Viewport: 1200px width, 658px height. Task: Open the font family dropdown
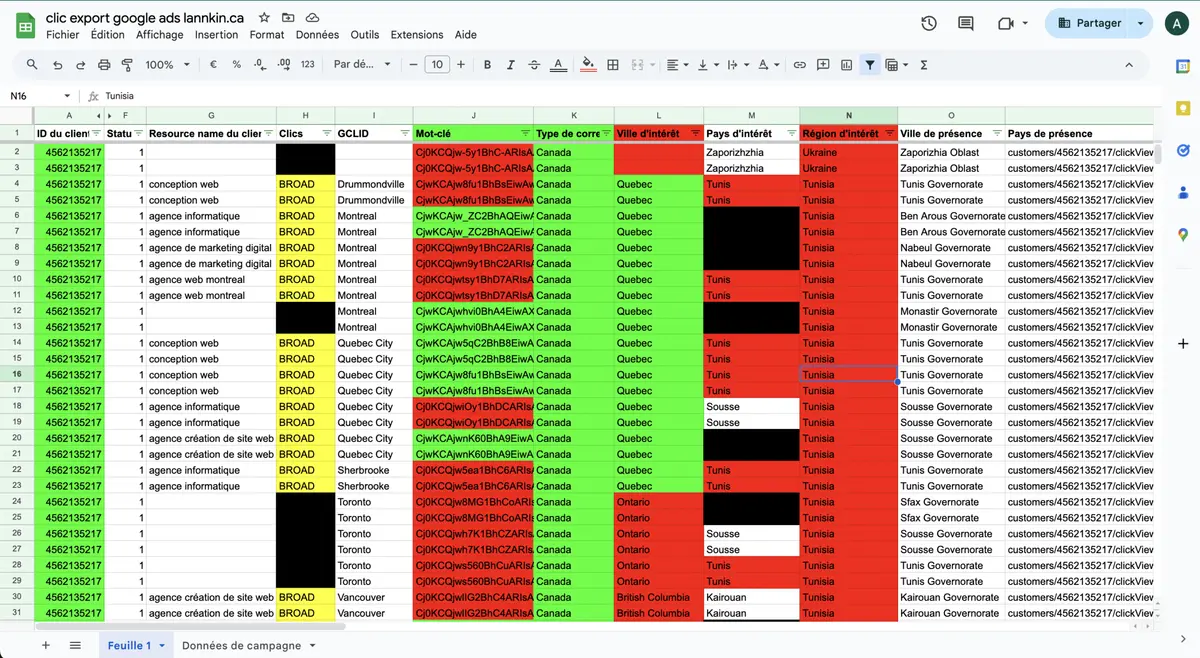[361, 65]
